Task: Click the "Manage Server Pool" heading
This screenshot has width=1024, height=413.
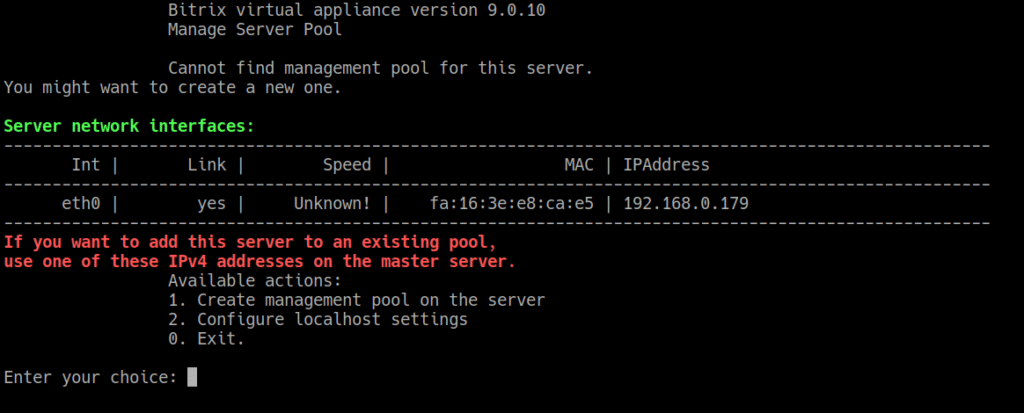Action: click(x=255, y=29)
